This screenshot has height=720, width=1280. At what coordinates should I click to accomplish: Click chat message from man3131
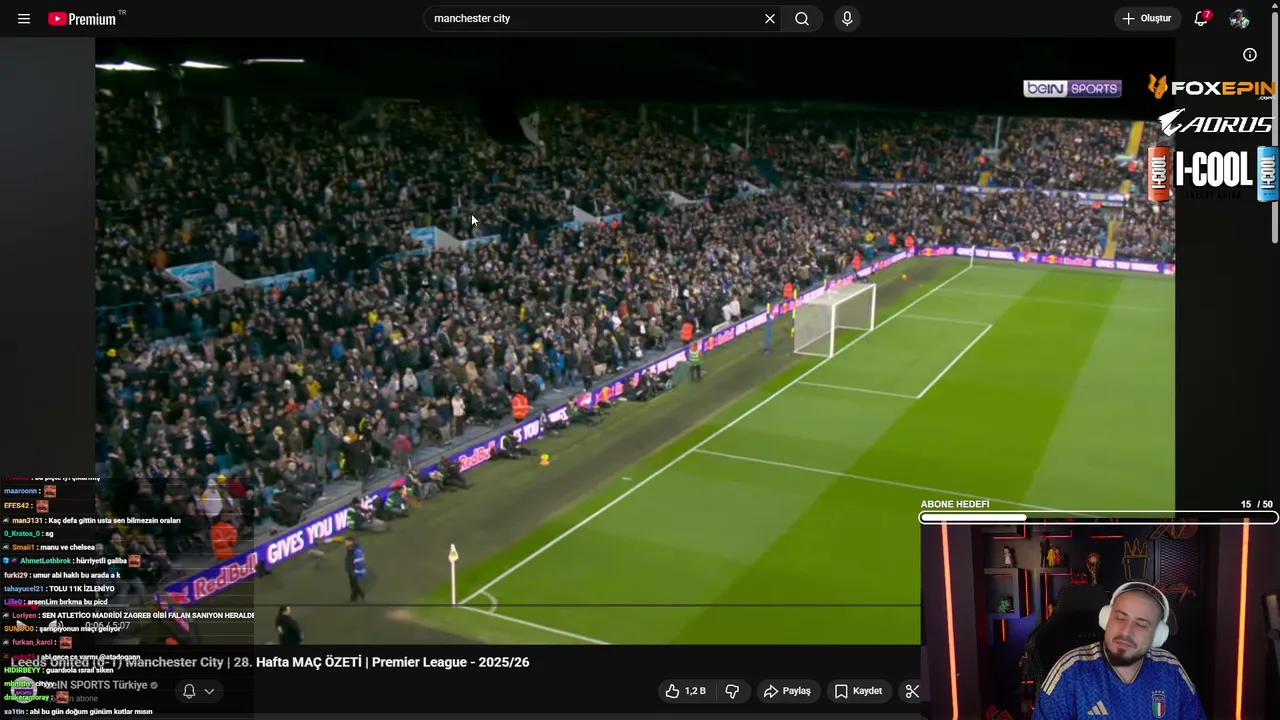click(92, 520)
